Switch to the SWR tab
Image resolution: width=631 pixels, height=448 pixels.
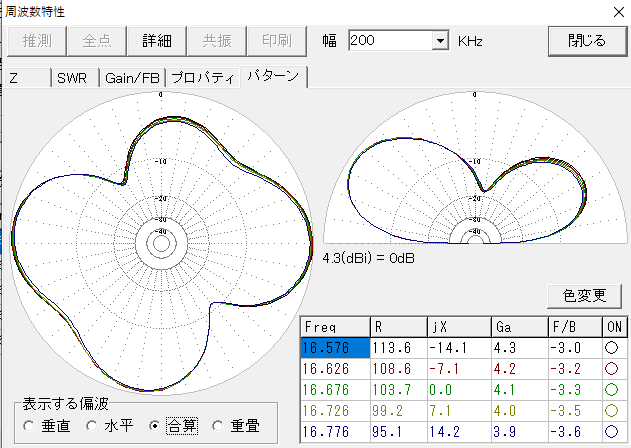[x=76, y=78]
